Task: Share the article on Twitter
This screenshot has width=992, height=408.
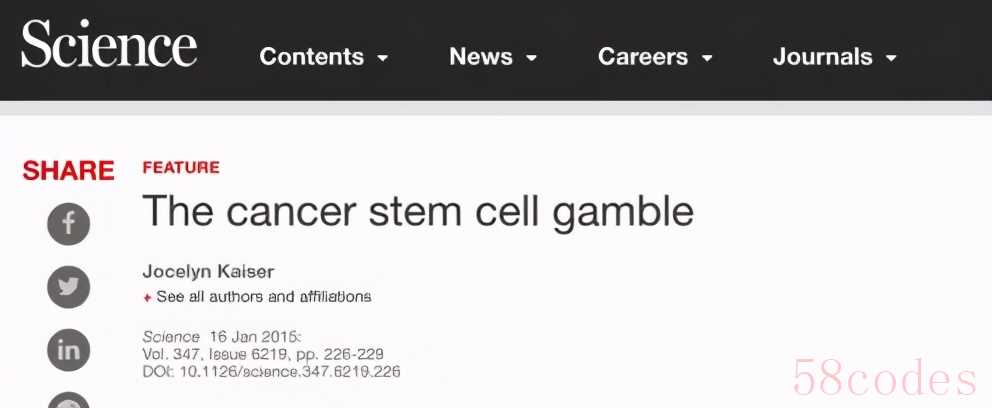Action: click(x=69, y=287)
